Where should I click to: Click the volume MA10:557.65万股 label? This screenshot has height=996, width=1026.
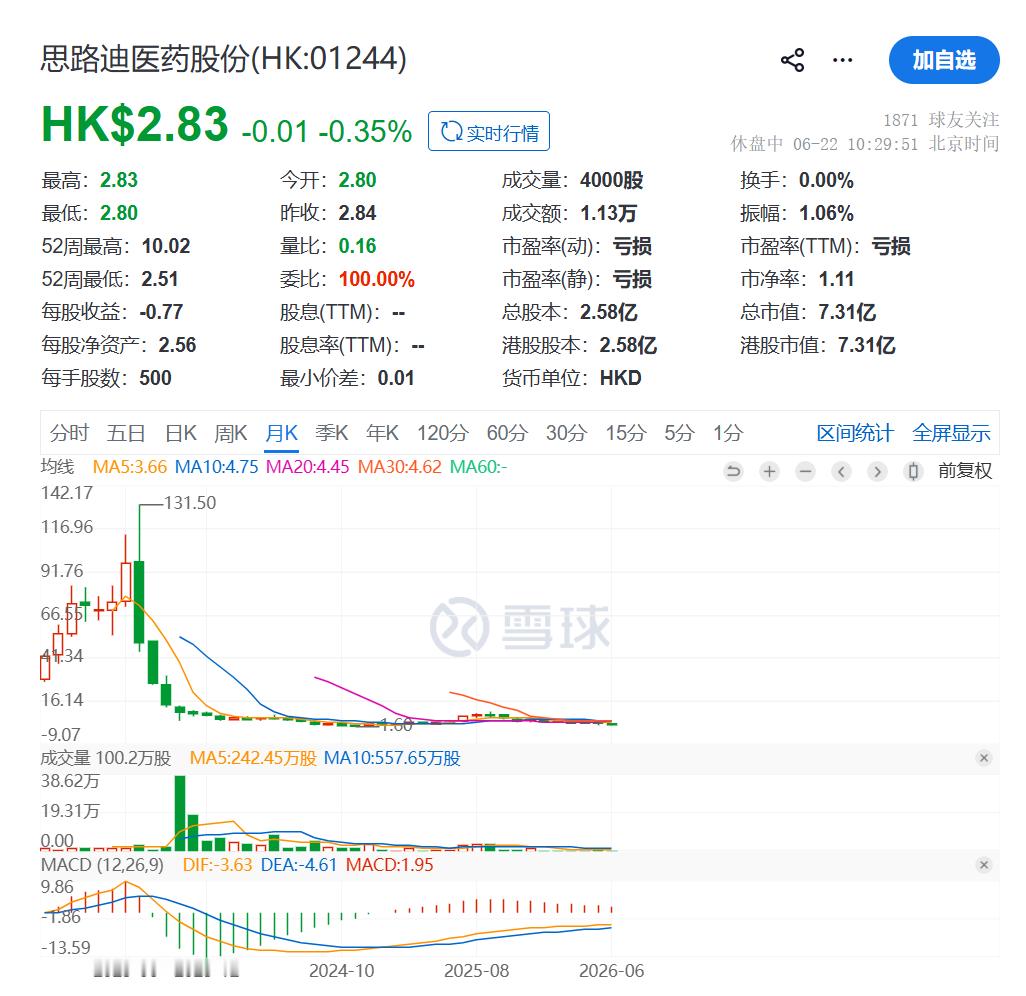click(x=392, y=758)
